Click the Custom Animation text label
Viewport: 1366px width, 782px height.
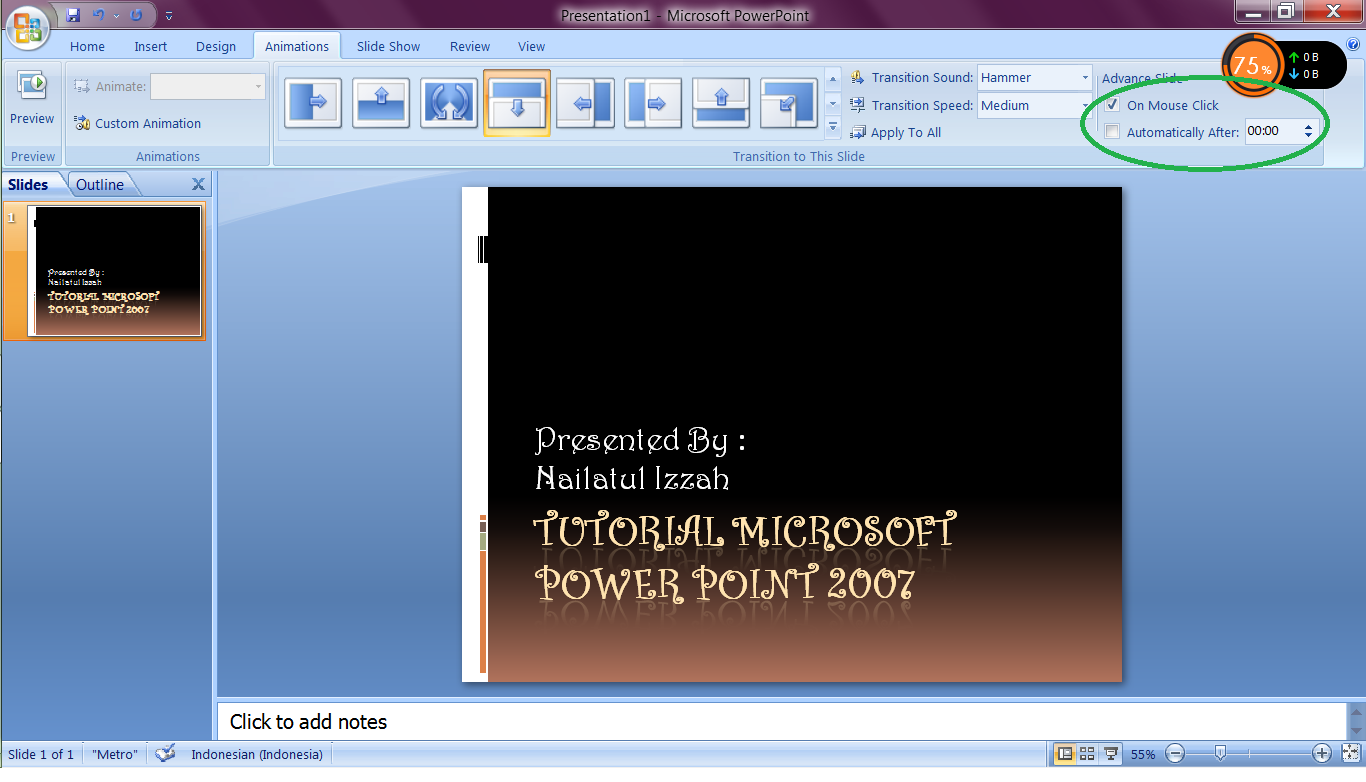pyautogui.click(x=148, y=123)
